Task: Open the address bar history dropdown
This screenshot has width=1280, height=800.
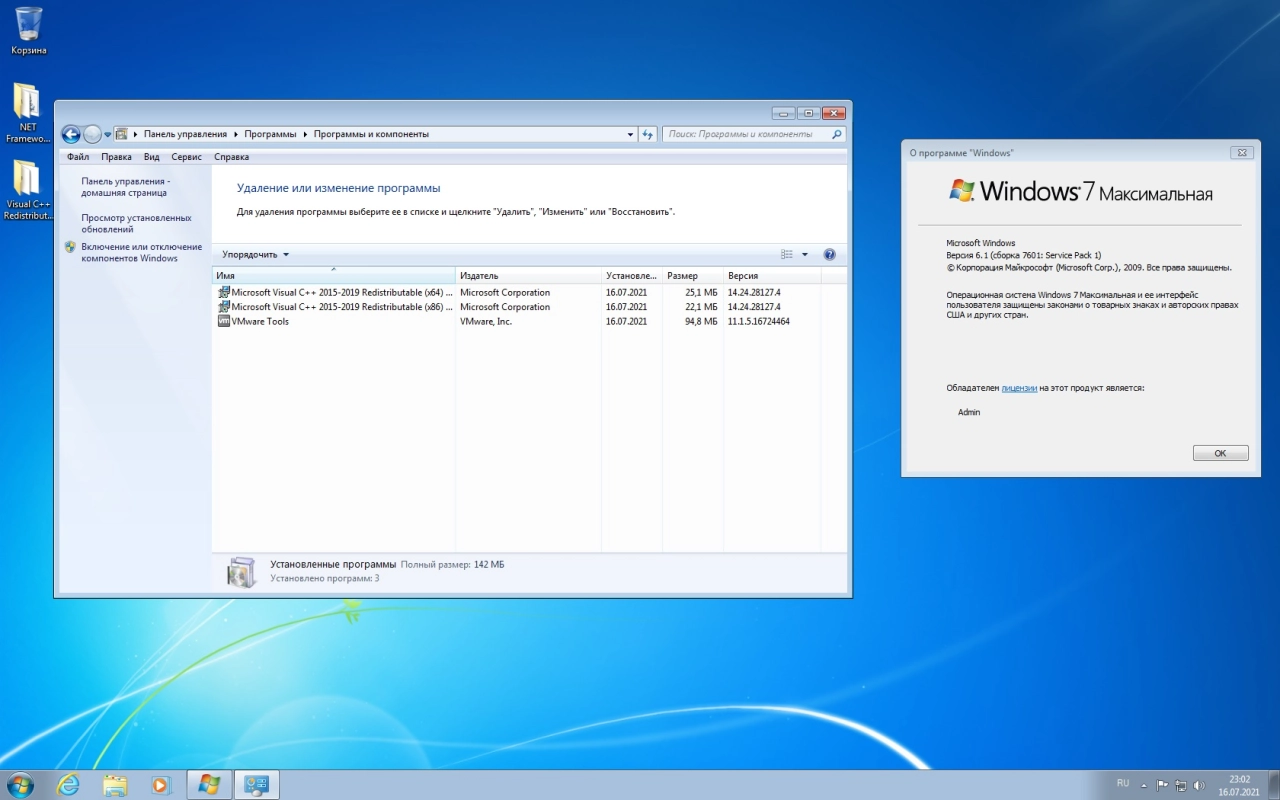Action: click(x=630, y=134)
